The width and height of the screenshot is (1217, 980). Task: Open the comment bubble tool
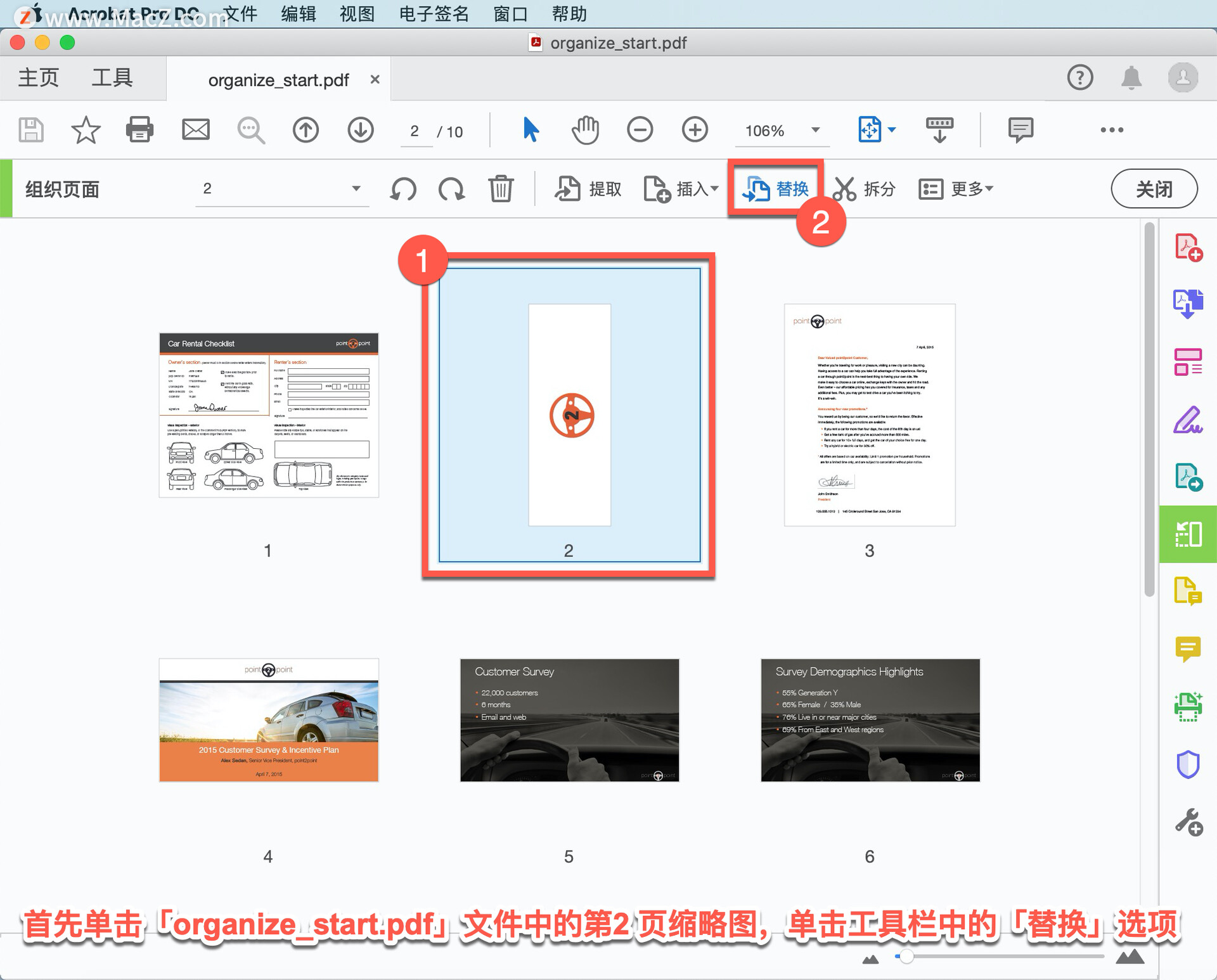coord(1020,131)
